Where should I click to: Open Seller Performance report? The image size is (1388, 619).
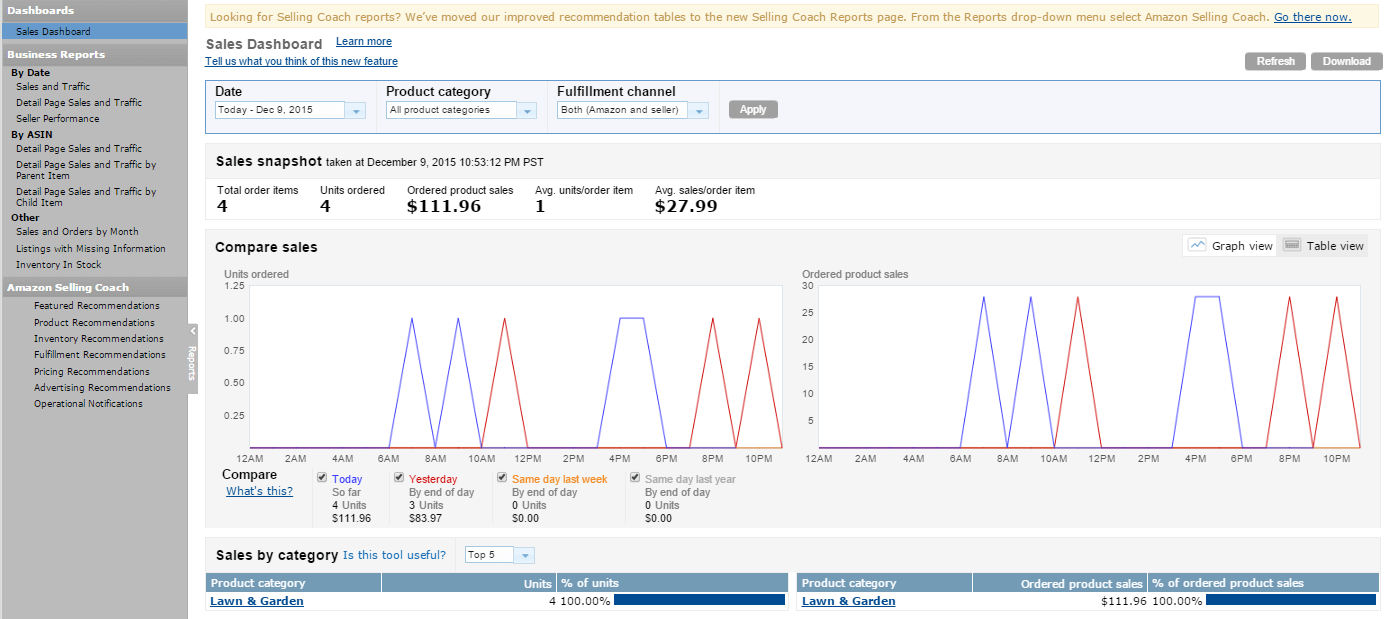tap(58, 119)
